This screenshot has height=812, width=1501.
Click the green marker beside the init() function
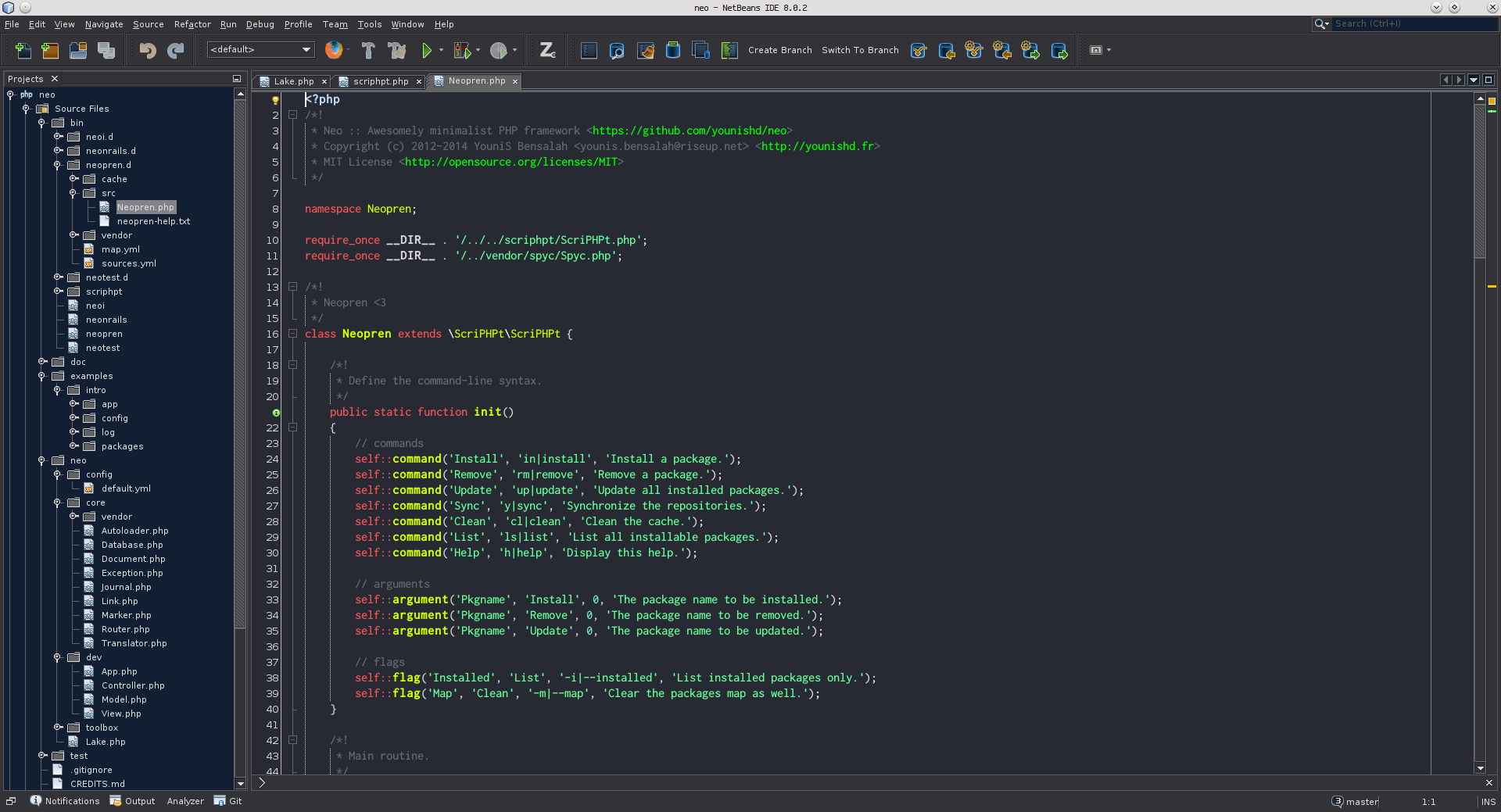point(276,413)
